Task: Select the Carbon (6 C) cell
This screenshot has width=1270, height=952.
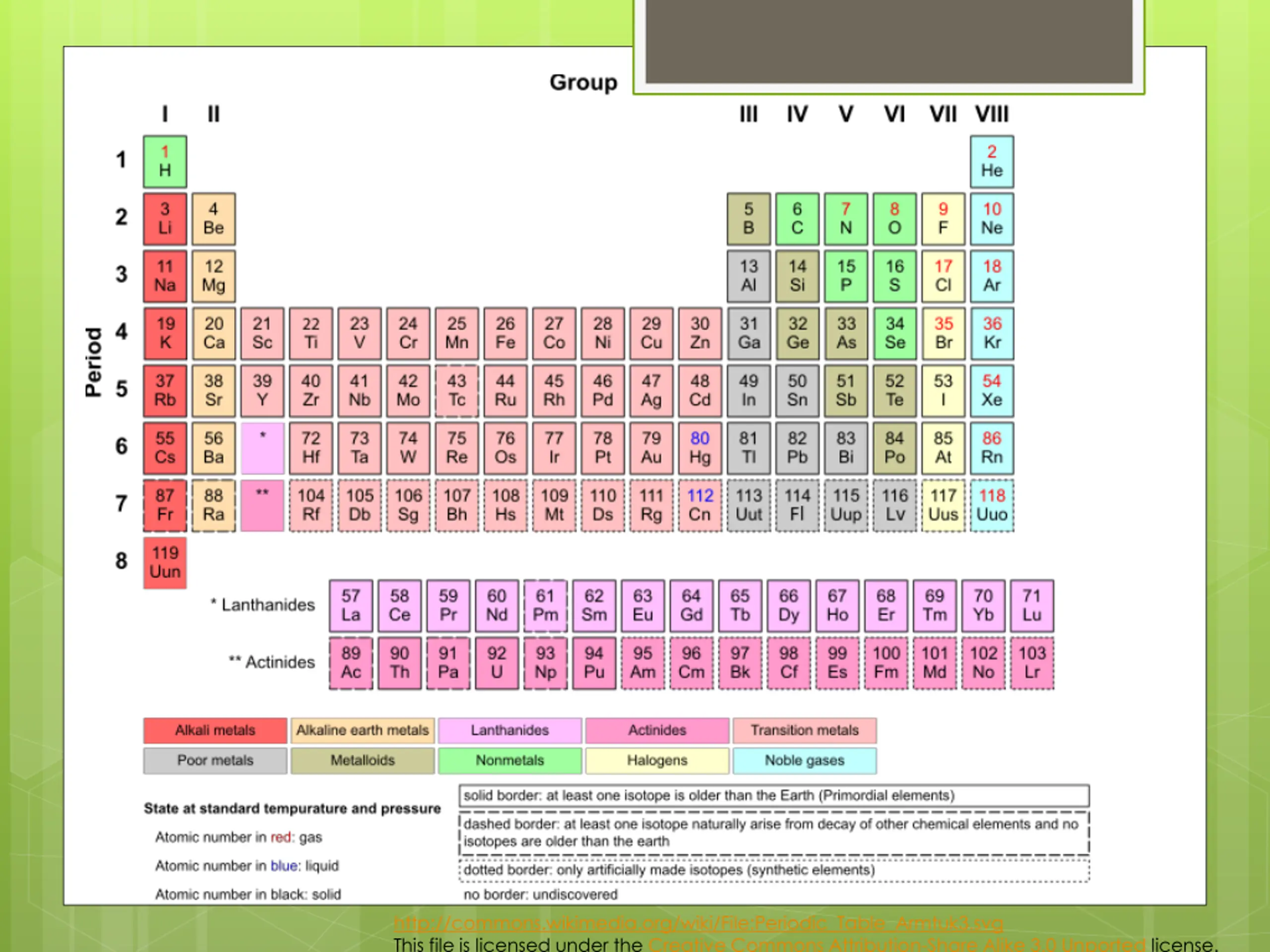Action: (x=797, y=219)
